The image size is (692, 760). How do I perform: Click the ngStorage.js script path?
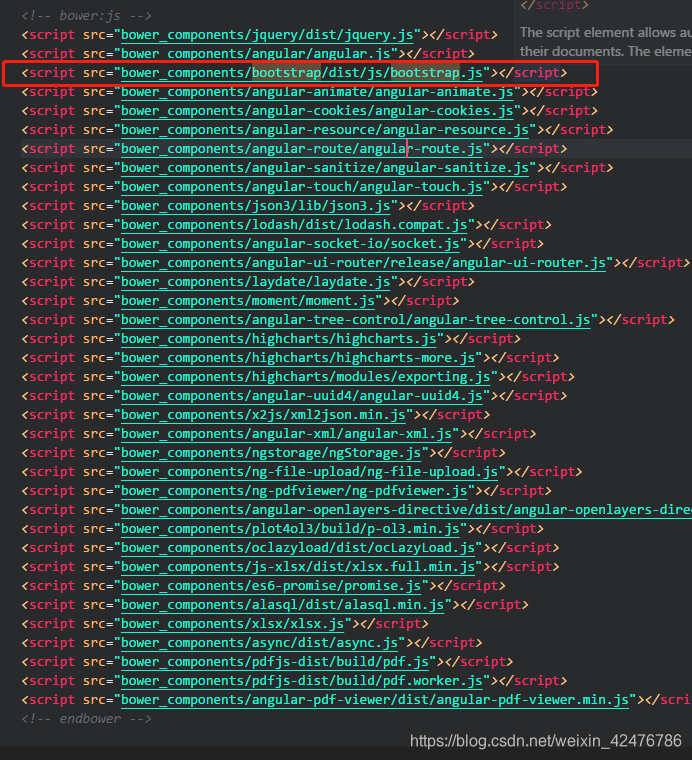pyautogui.click(x=271, y=453)
